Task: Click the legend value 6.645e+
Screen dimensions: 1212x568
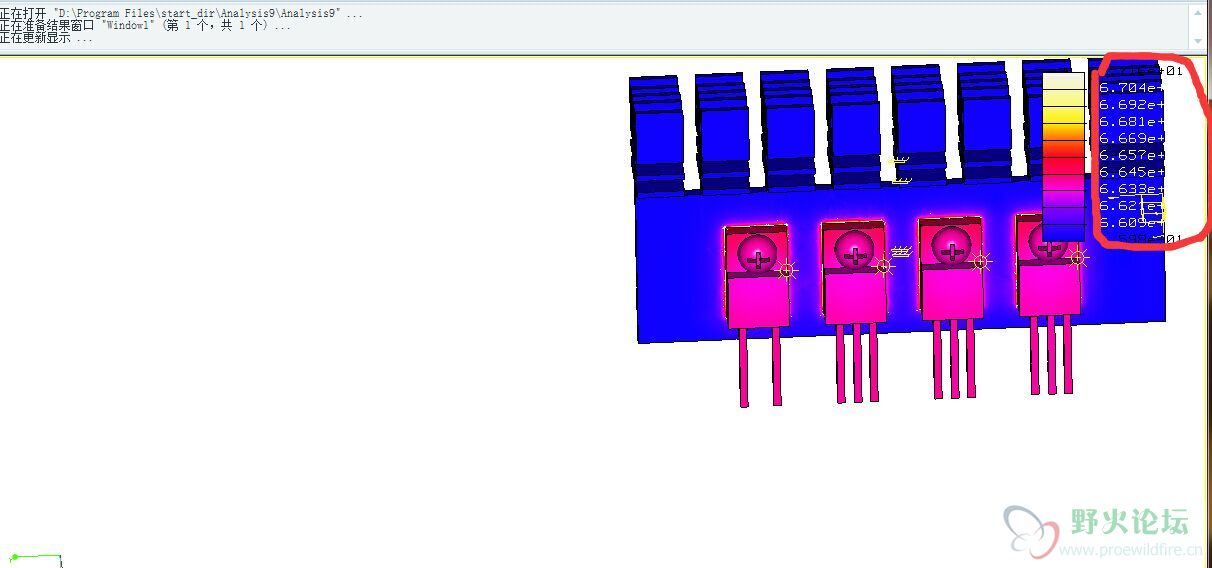Action: point(1131,172)
